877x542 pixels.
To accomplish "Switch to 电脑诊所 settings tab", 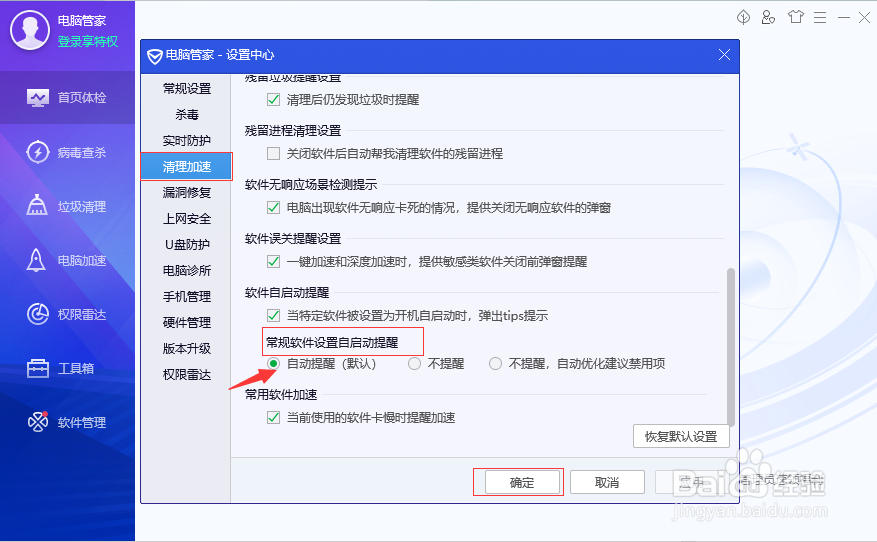I will point(186,271).
